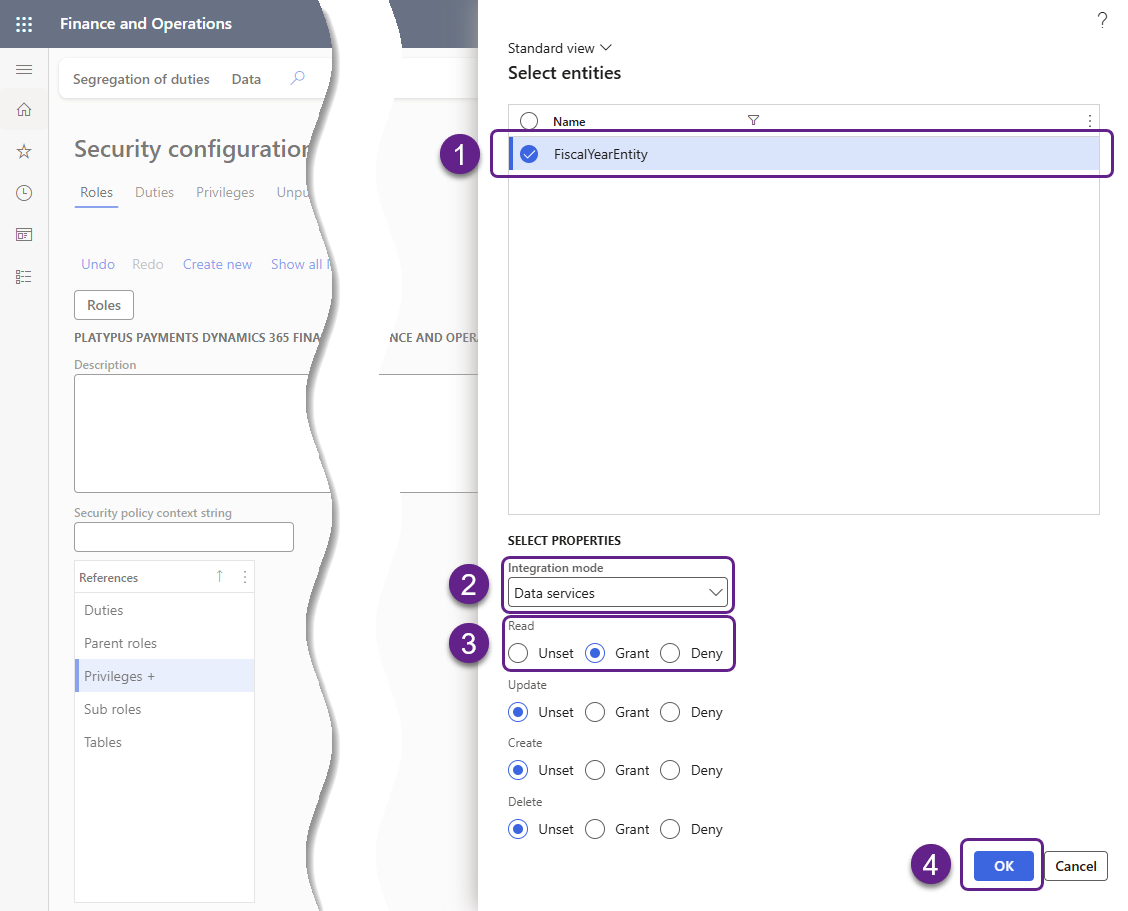1128x911 pixels.
Task: Open Modules list icon in sidebar
Action: 24,277
